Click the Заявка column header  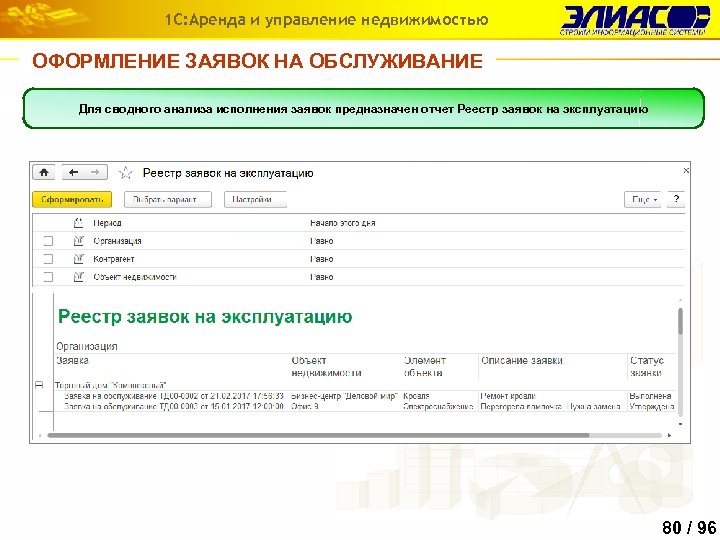pos(72,360)
